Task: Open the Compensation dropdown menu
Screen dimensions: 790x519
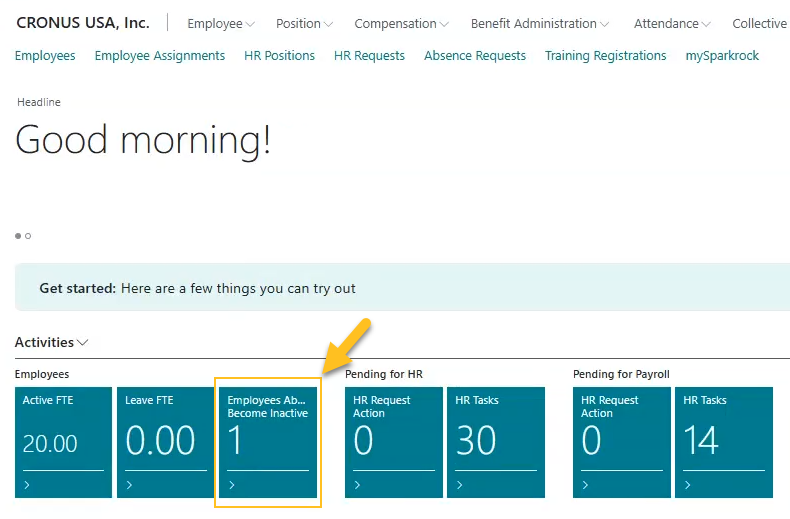Action: click(x=401, y=23)
